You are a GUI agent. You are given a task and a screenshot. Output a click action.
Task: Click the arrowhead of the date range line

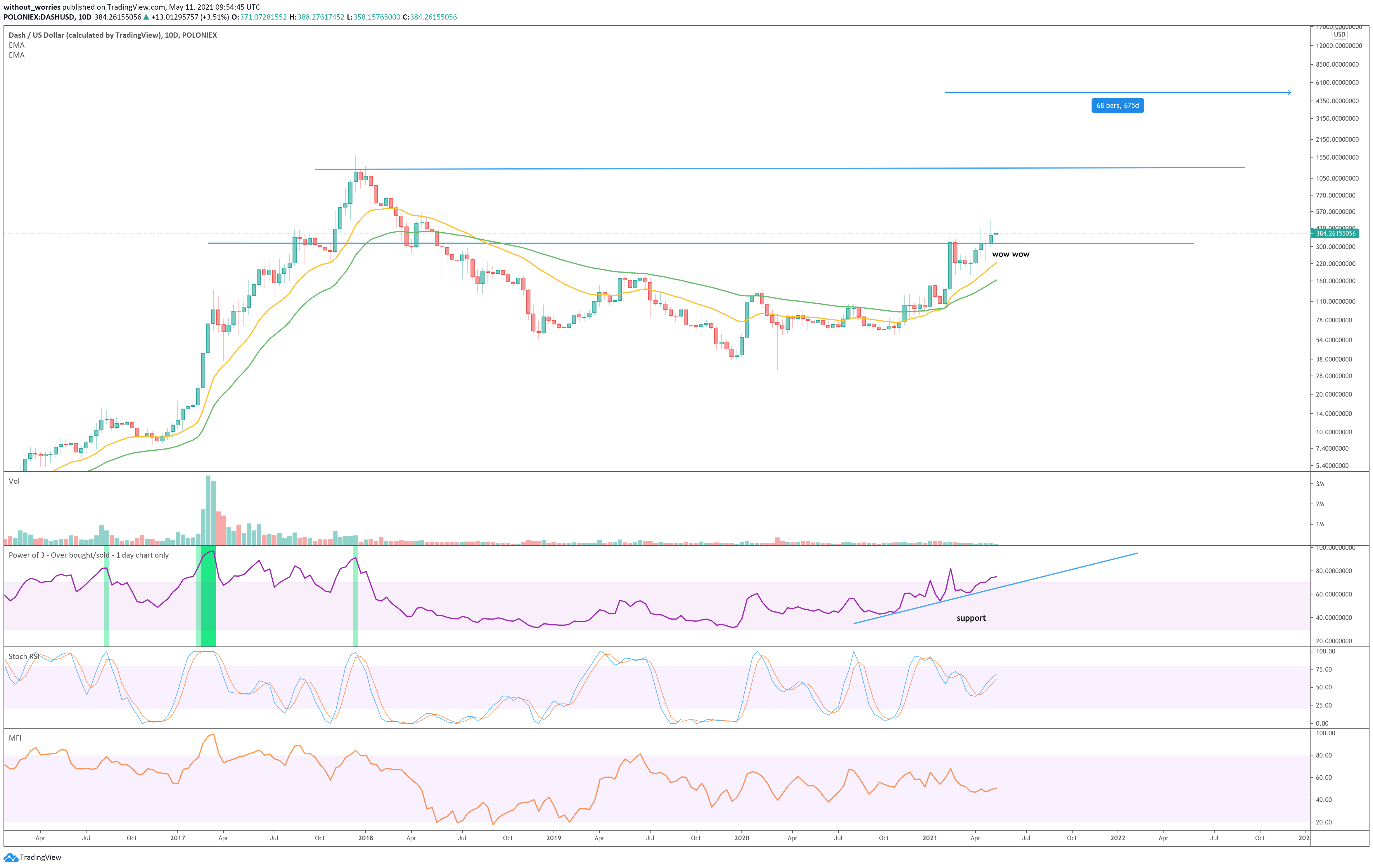[1289, 92]
